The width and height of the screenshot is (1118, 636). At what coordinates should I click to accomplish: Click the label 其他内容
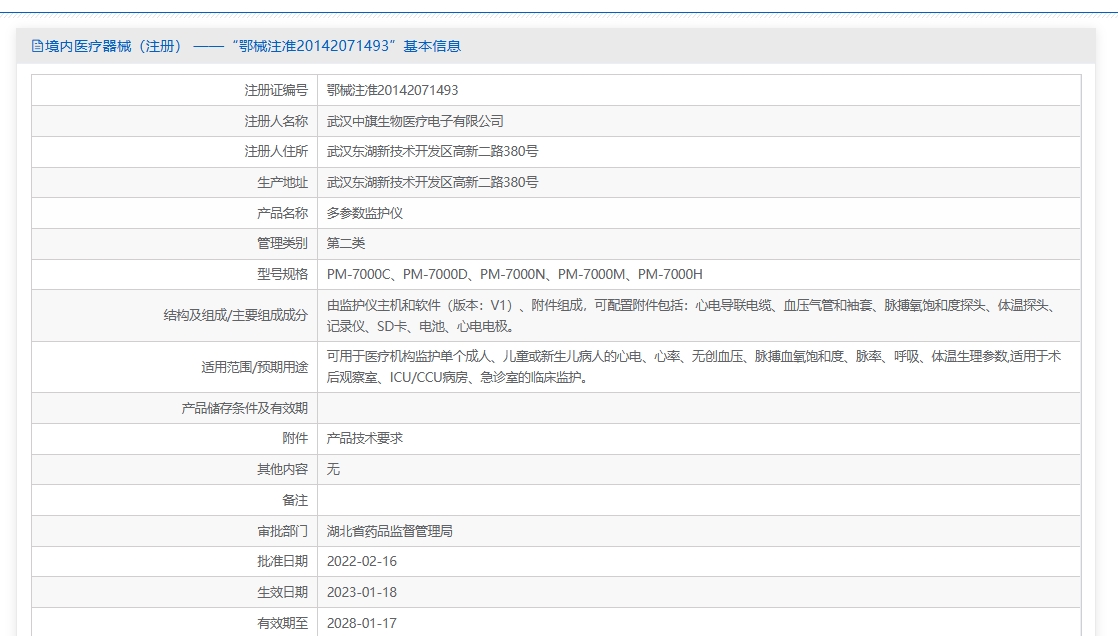[x=282, y=469]
